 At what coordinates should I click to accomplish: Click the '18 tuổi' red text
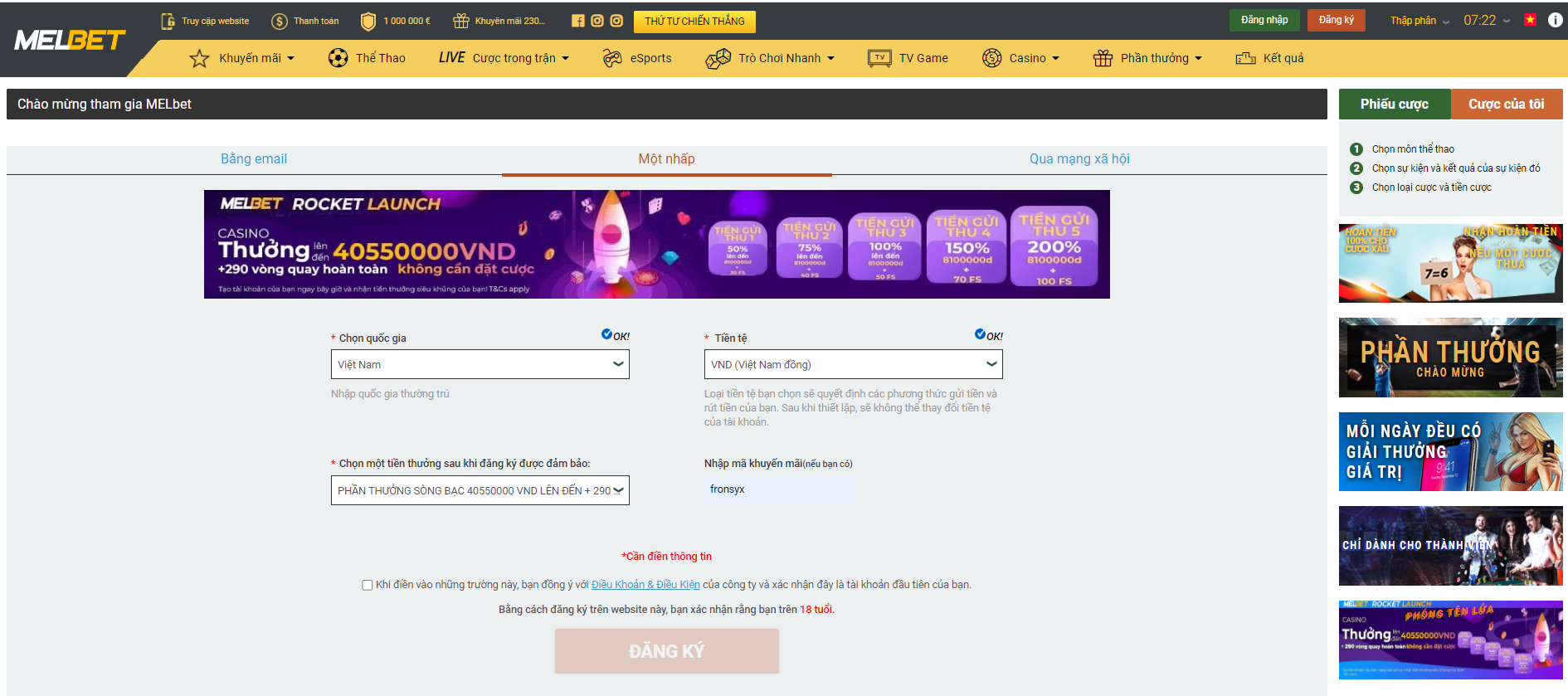coord(816,610)
